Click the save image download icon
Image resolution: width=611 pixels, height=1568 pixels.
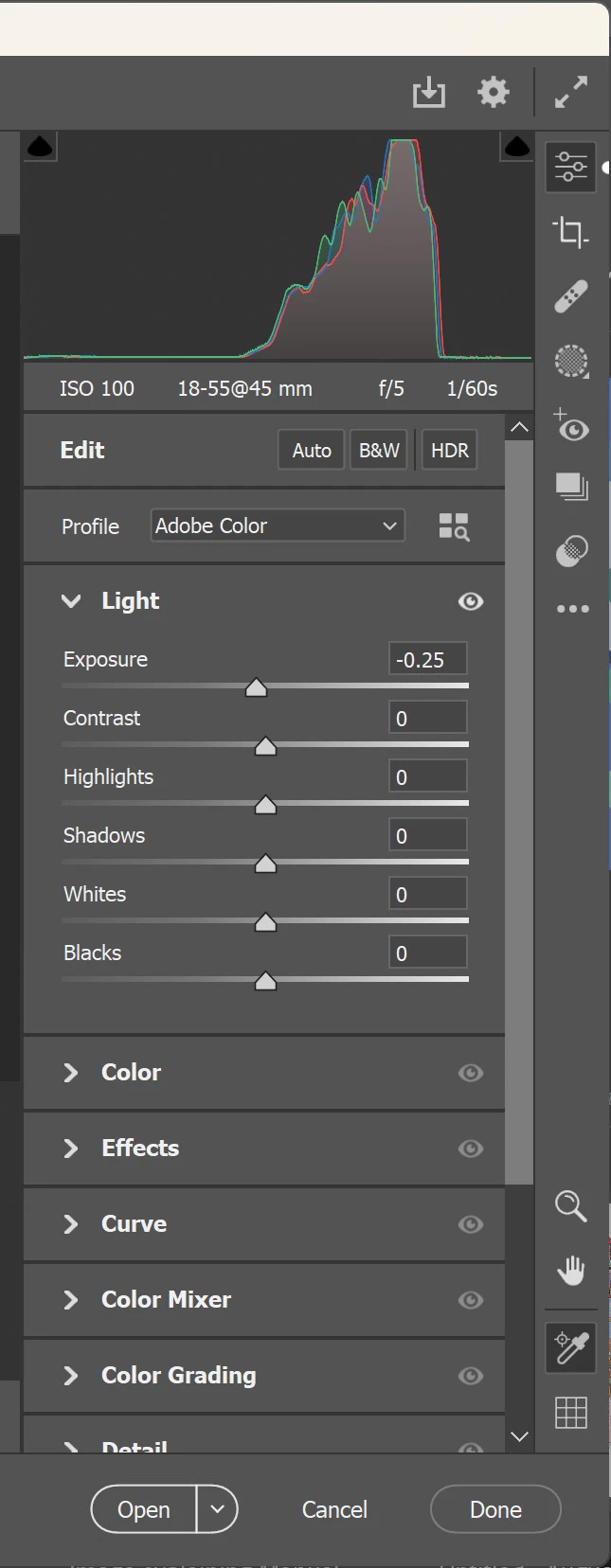point(429,93)
